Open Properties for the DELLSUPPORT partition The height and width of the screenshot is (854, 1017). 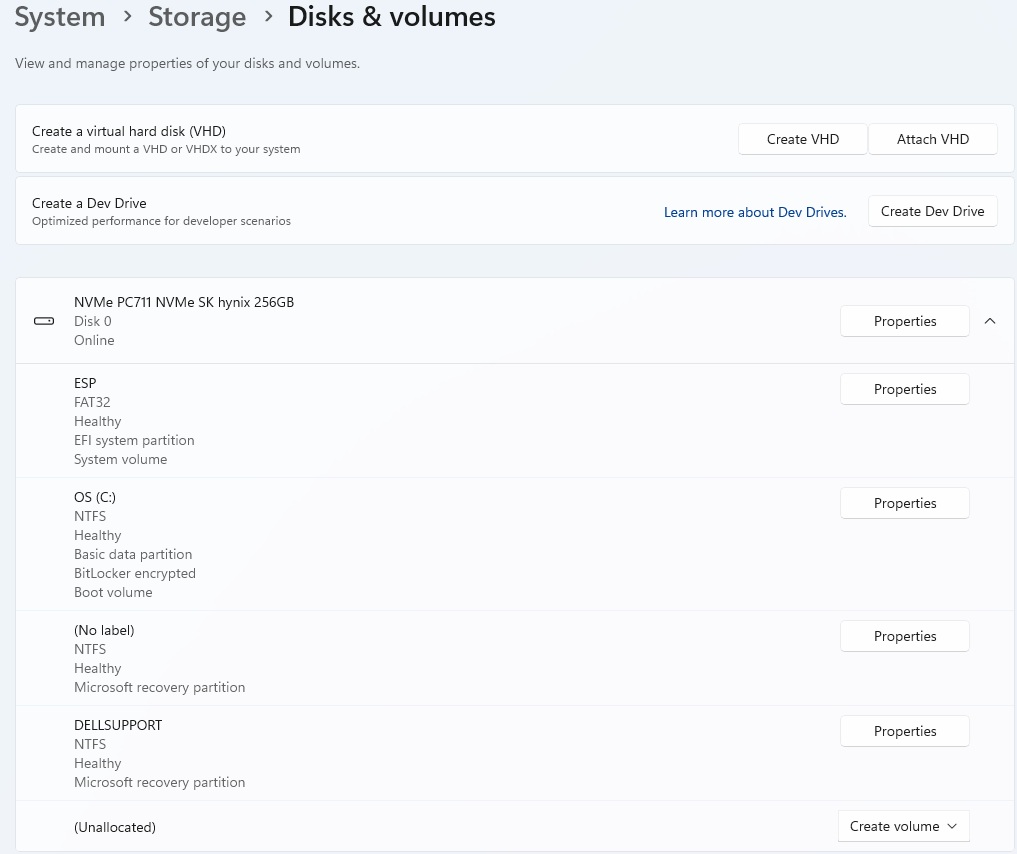pyautogui.click(x=904, y=731)
